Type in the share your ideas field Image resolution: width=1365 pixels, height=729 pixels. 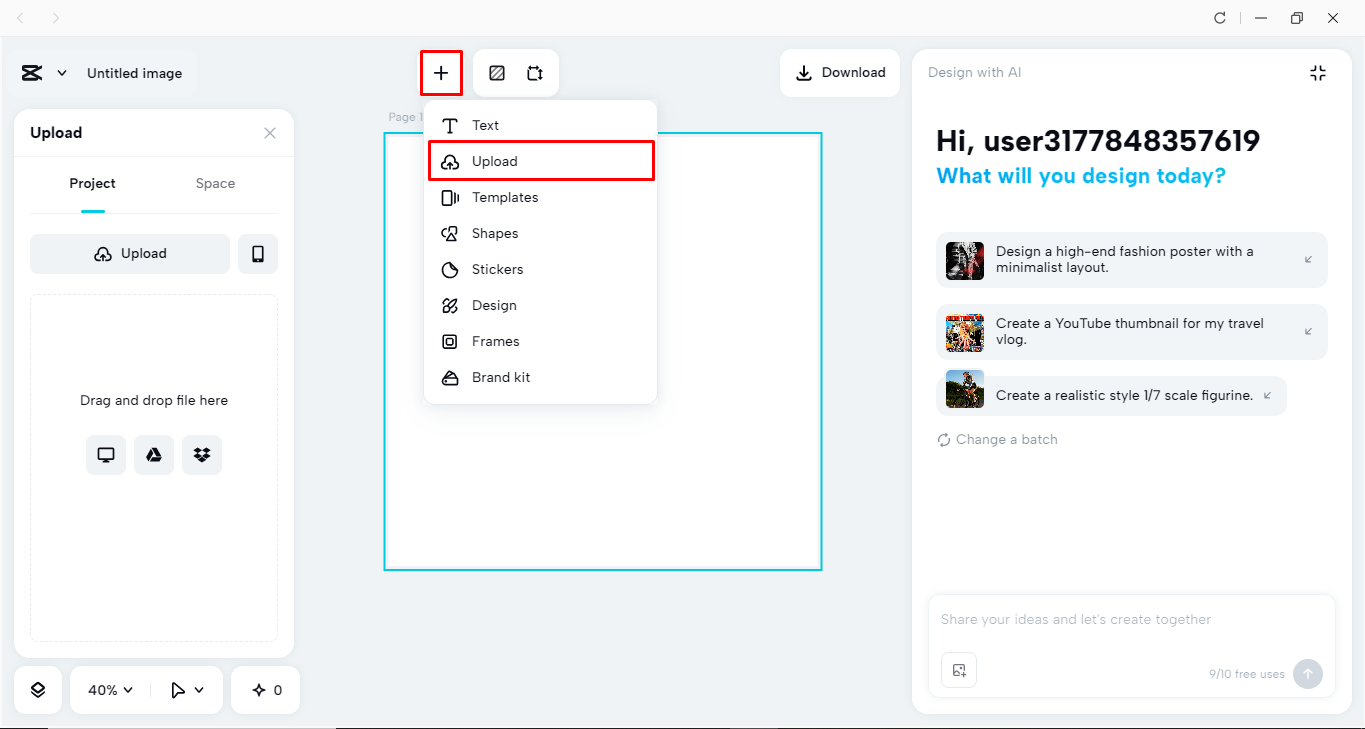pyautogui.click(x=1130, y=620)
